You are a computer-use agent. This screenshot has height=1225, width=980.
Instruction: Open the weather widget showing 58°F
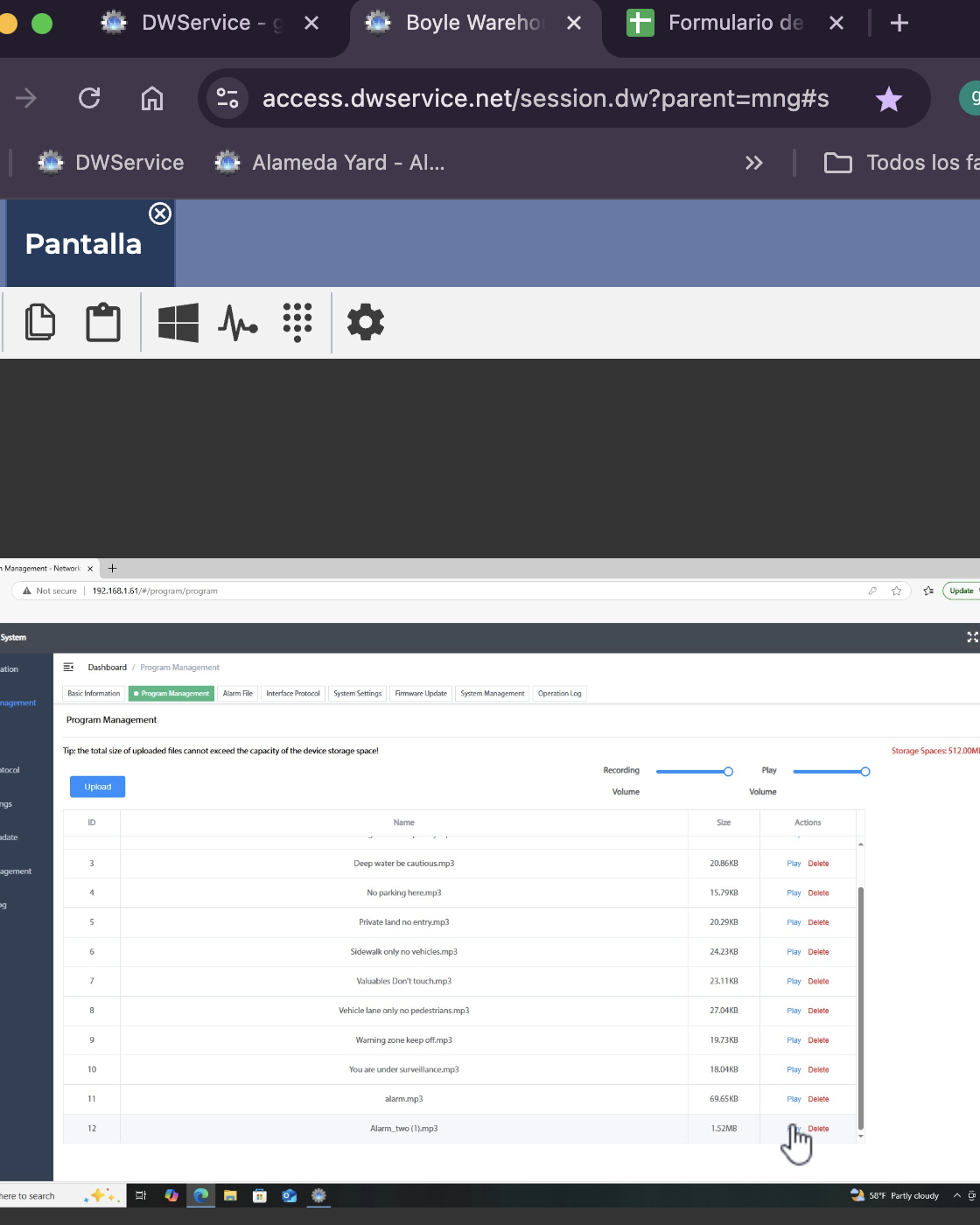[894, 1195]
